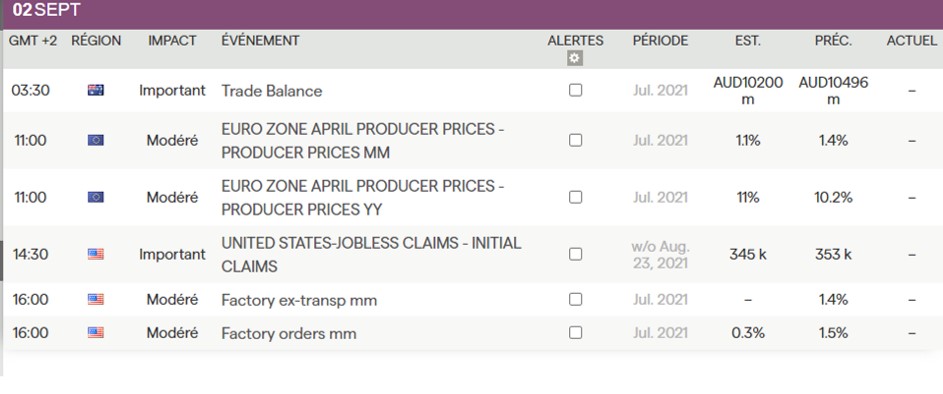
Task: Enable alert for Initial Jobless Claims
Action: [x=576, y=254]
